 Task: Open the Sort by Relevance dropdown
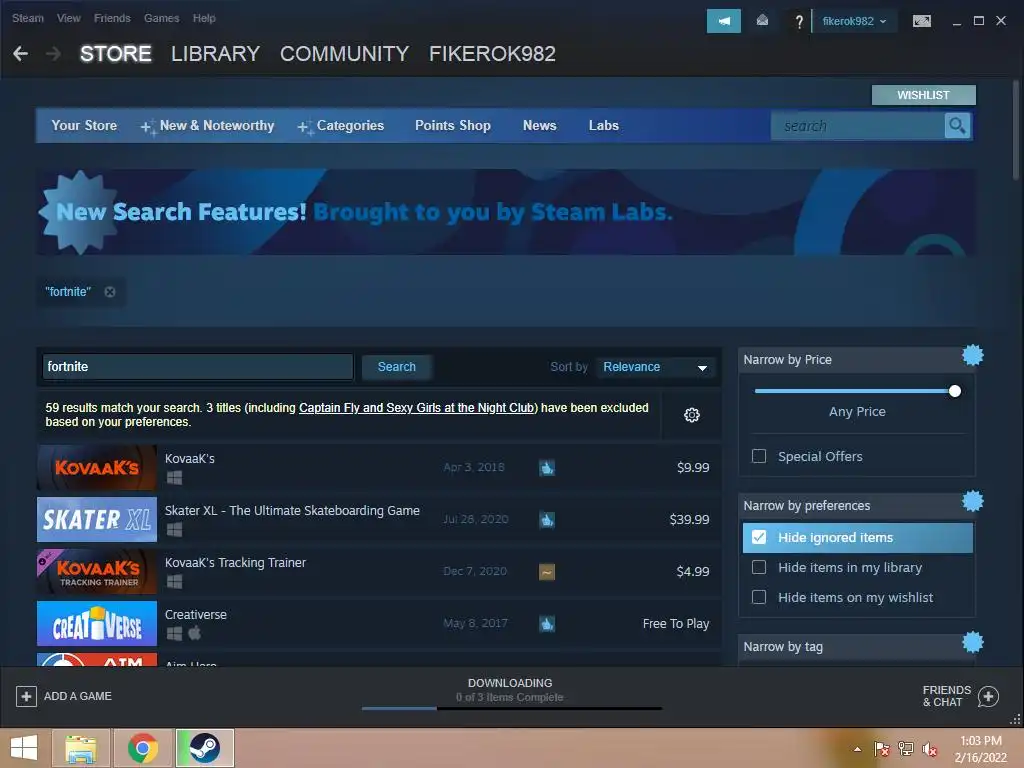pyautogui.click(x=655, y=367)
